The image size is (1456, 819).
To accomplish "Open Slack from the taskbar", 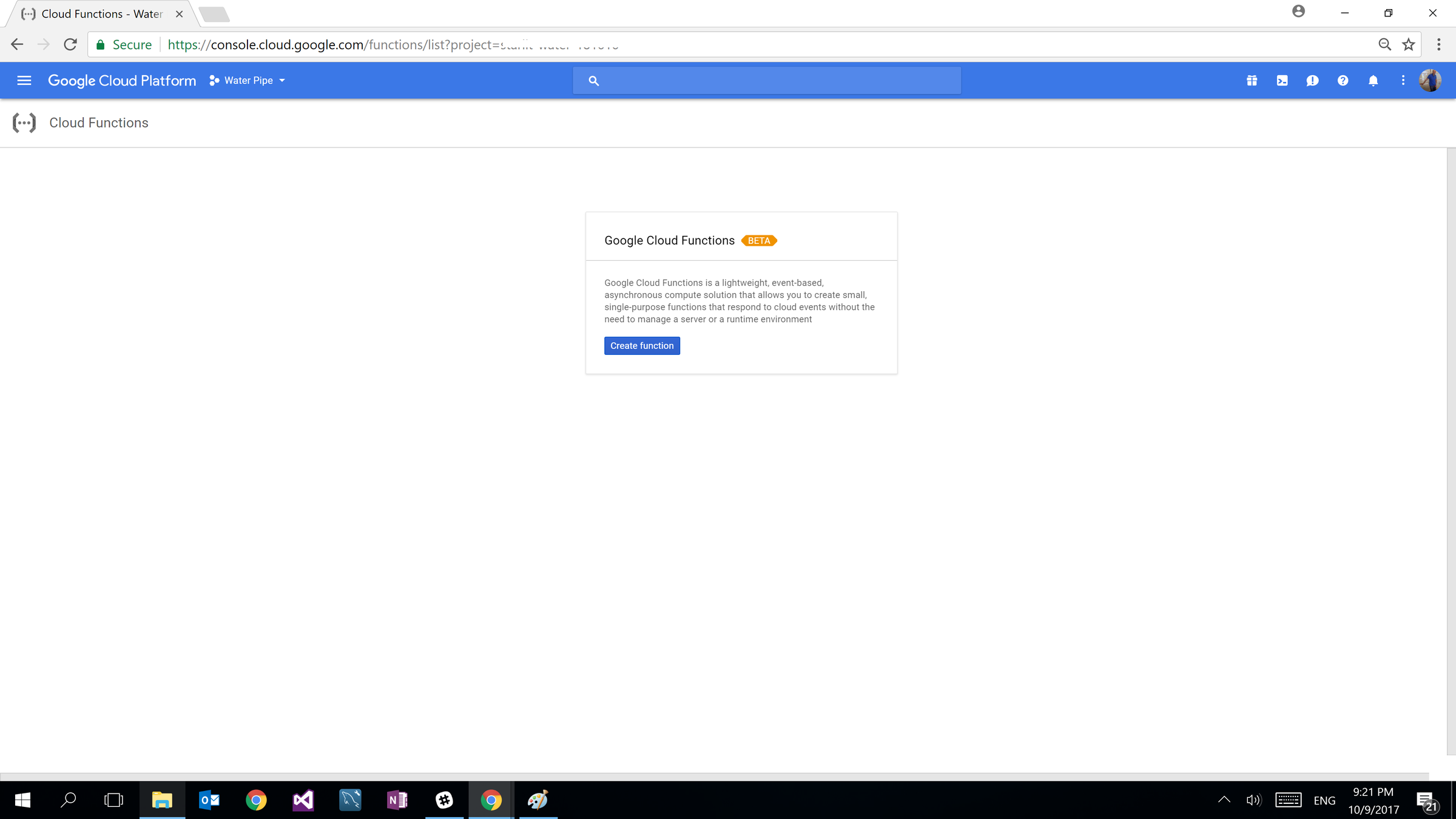I will pyautogui.click(x=445, y=800).
